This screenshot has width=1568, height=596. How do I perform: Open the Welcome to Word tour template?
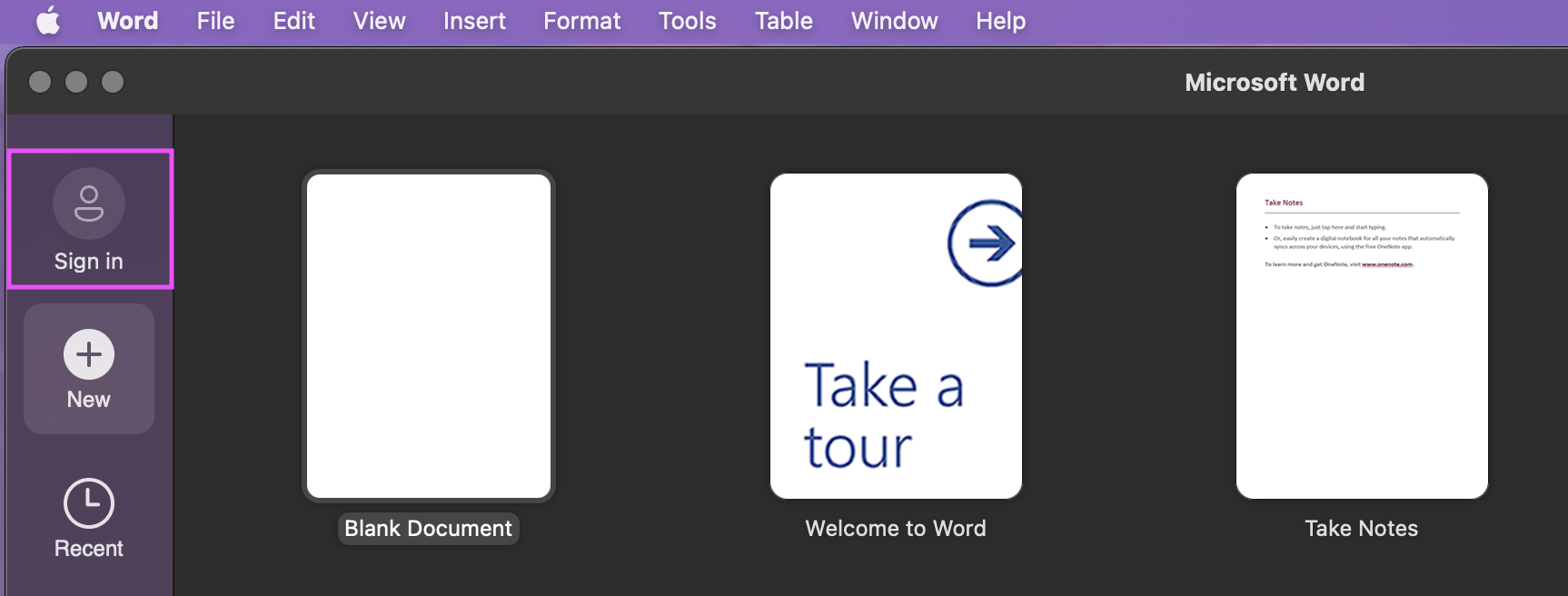pyautogui.click(x=896, y=336)
